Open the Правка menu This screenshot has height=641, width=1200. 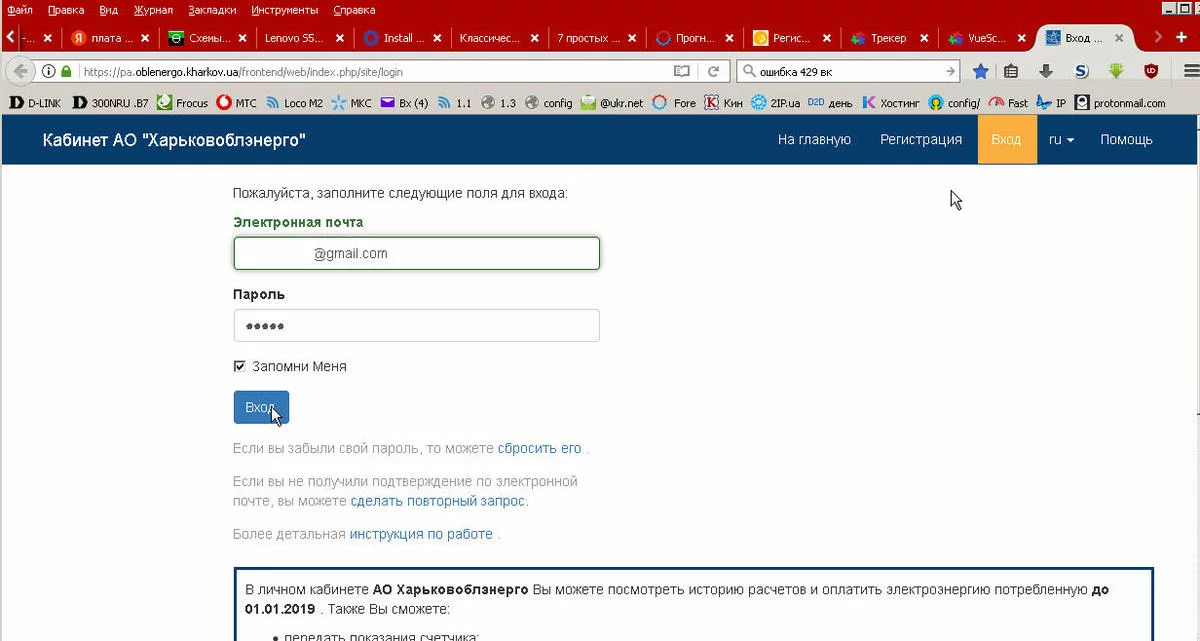coord(66,10)
